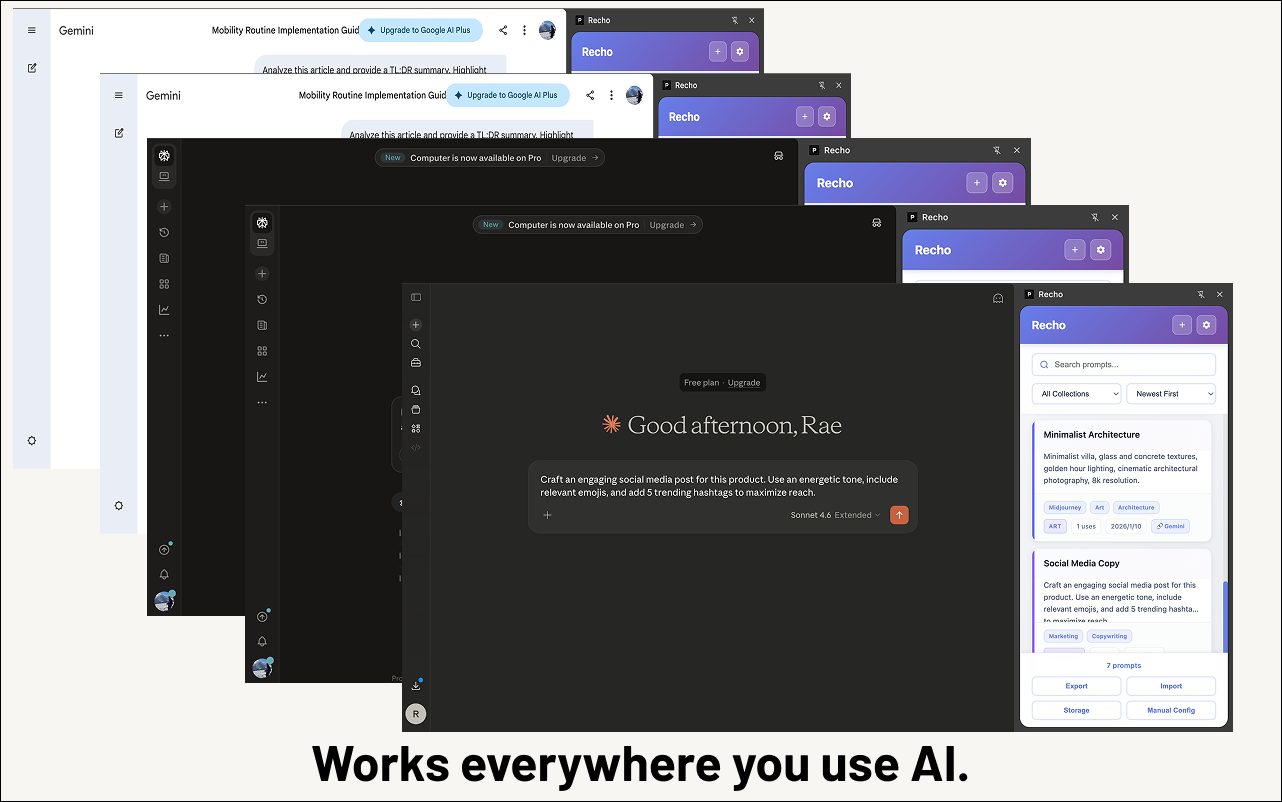The width and height of the screenshot is (1282, 802).
Task: Toggle the pin icon on the front Recho panel
Action: click(1201, 295)
